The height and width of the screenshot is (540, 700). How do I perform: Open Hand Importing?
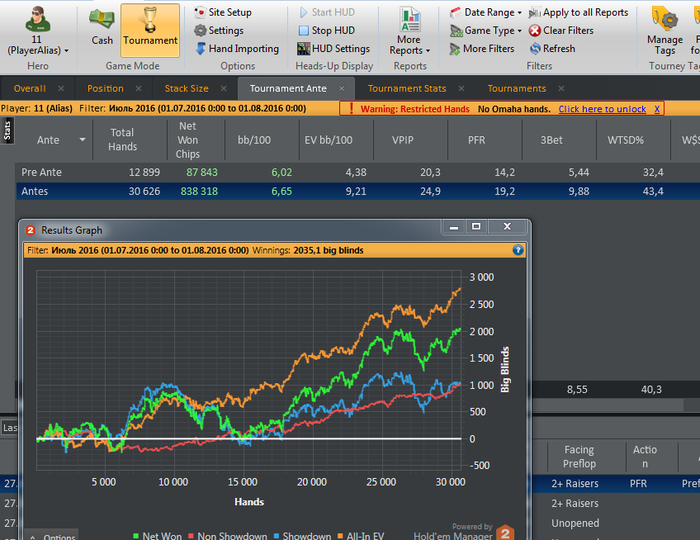[x=237, y=49]
